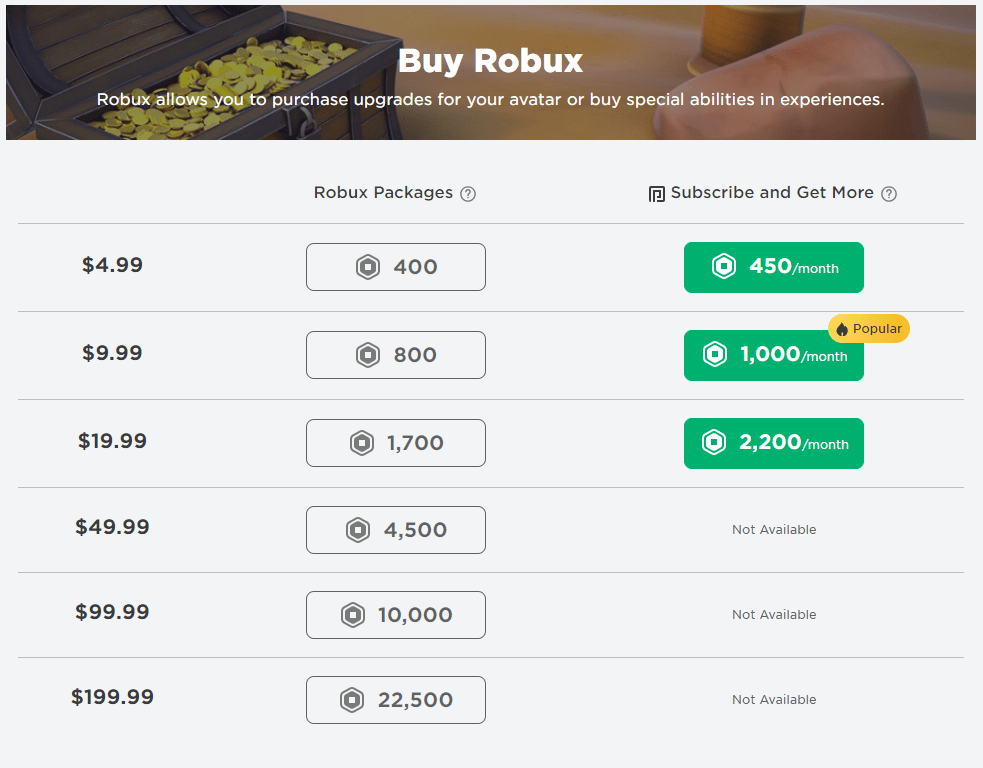Click the $9.99 price label

pos(112,352)
